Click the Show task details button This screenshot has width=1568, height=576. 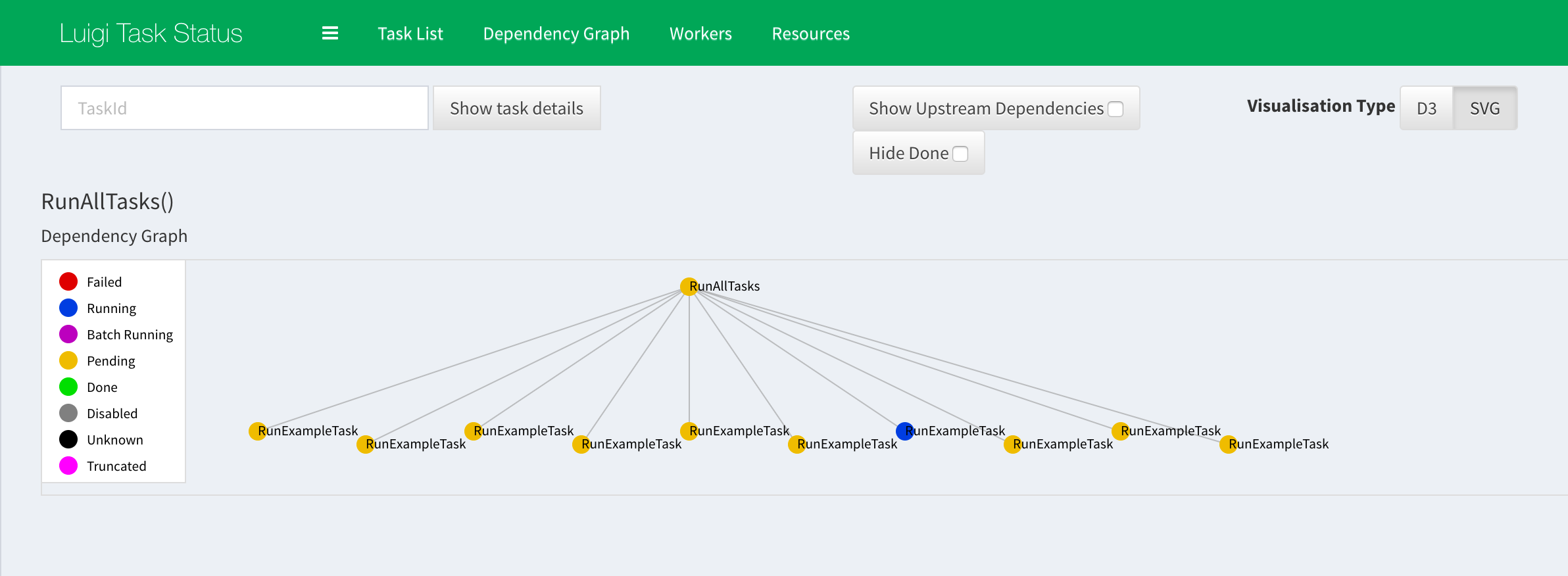pos(517,108)
